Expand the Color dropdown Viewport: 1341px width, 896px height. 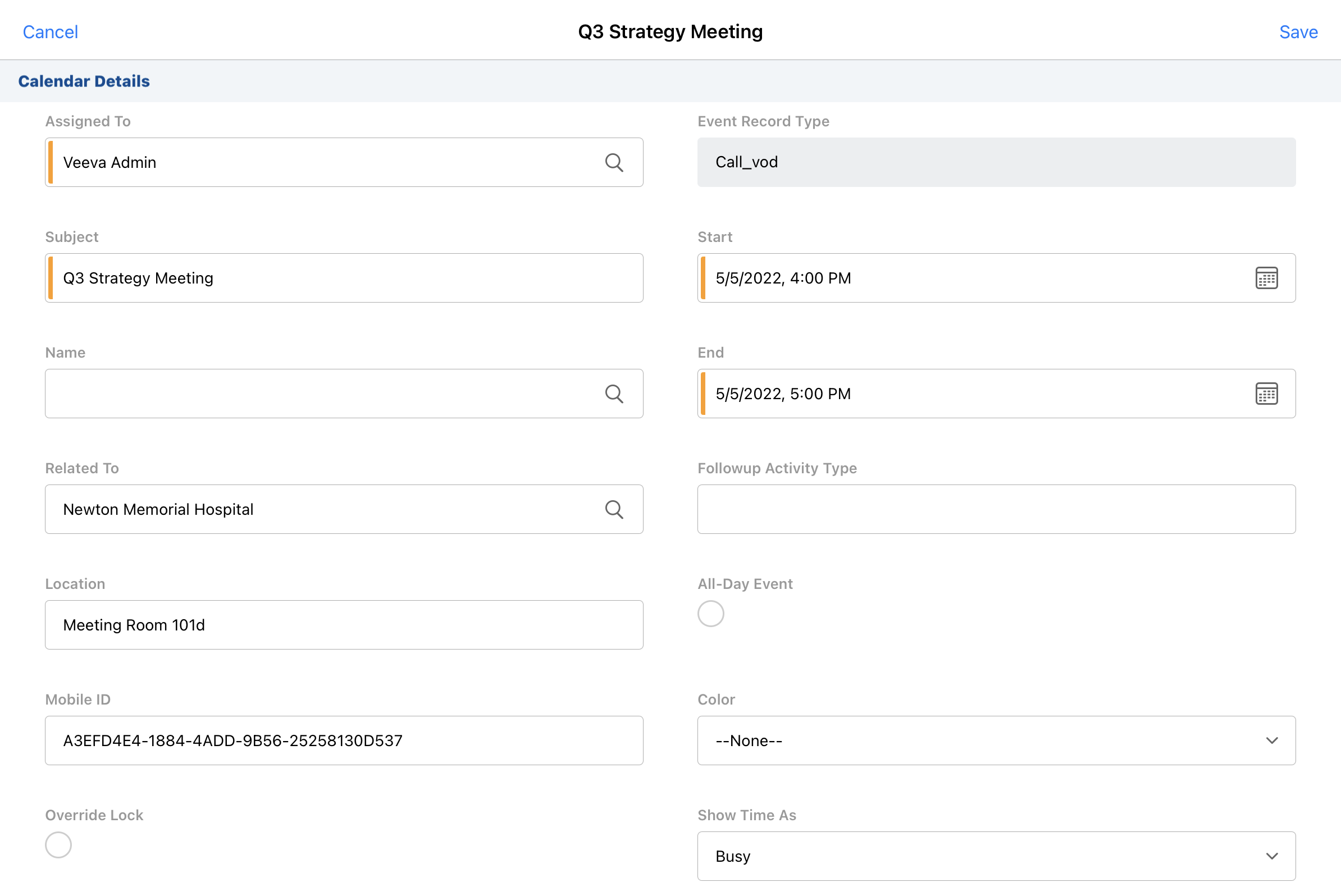tap(996, 740)
